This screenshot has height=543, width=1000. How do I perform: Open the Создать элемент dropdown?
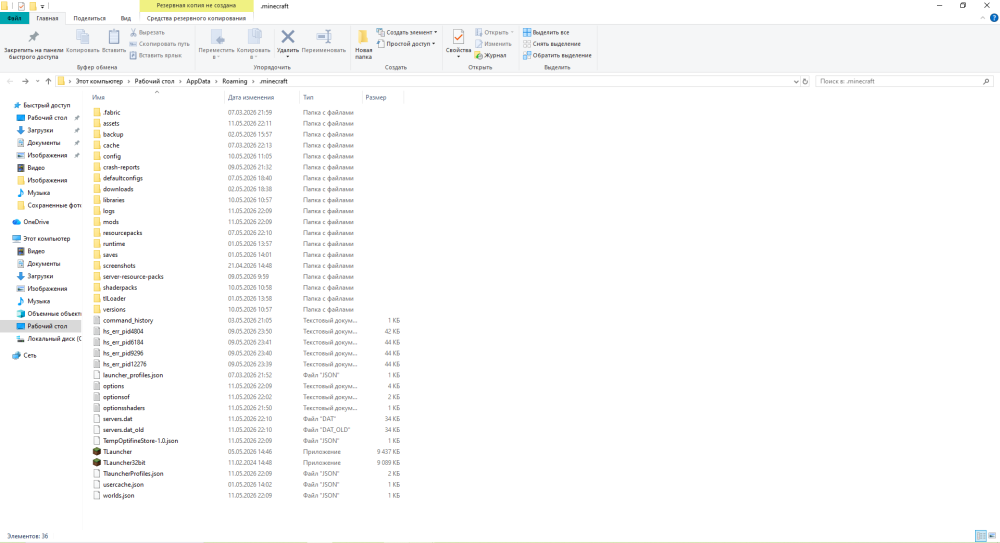[407, 33]
